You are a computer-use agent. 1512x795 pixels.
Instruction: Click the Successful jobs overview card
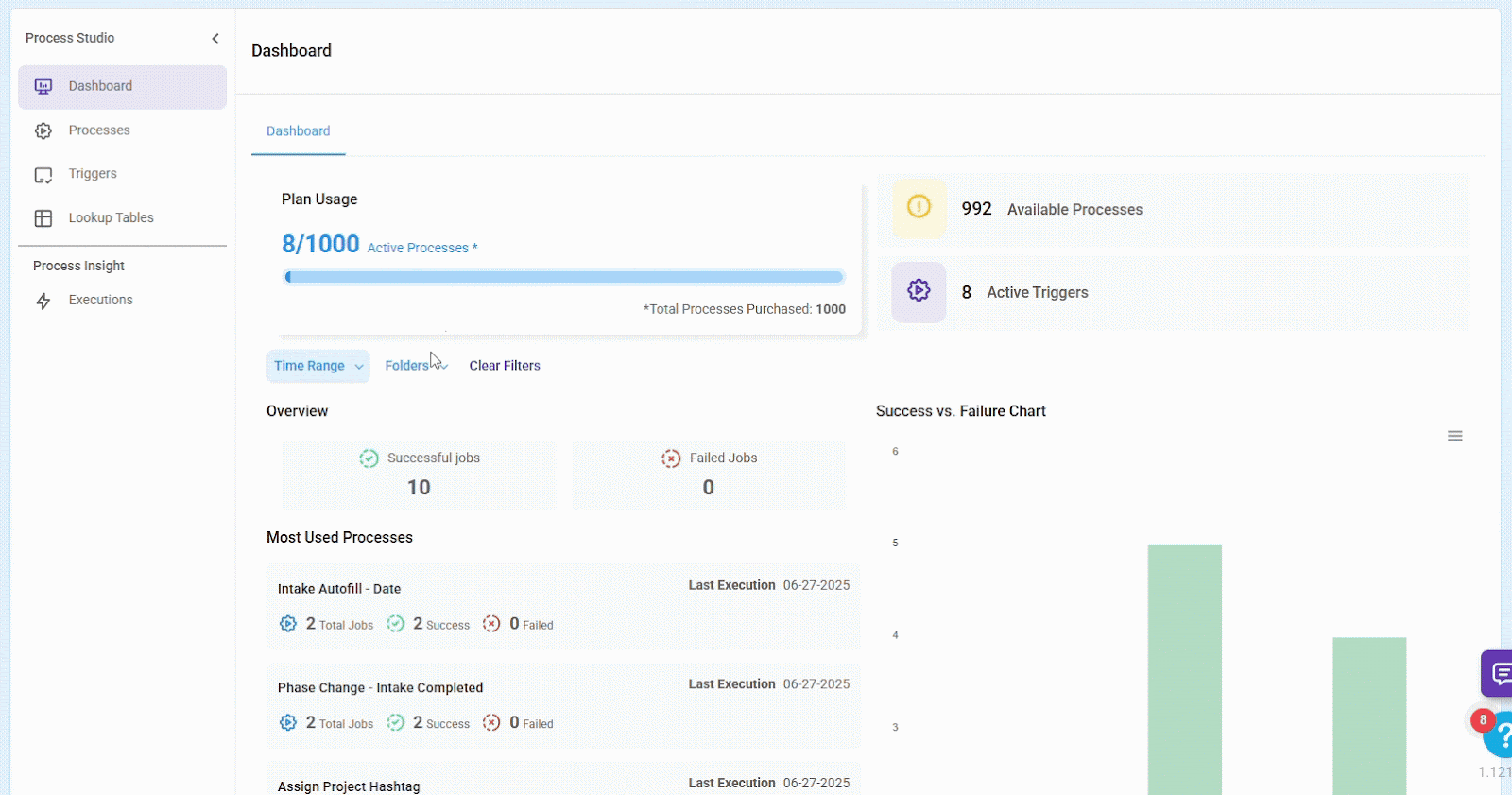[419, 475]
